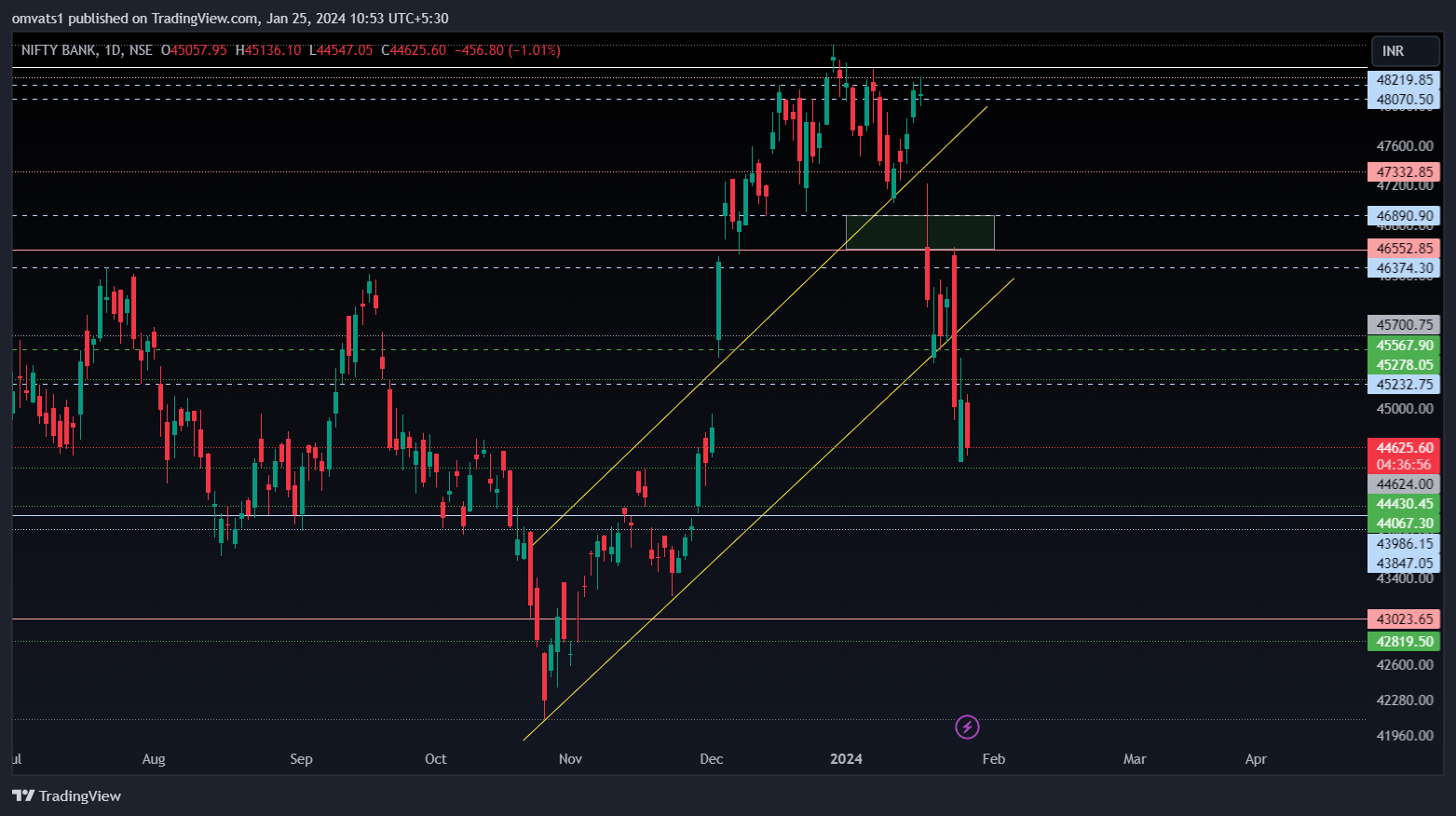Select the green 44430.45 price label
1456x816 pixels.
(1404, 504)
